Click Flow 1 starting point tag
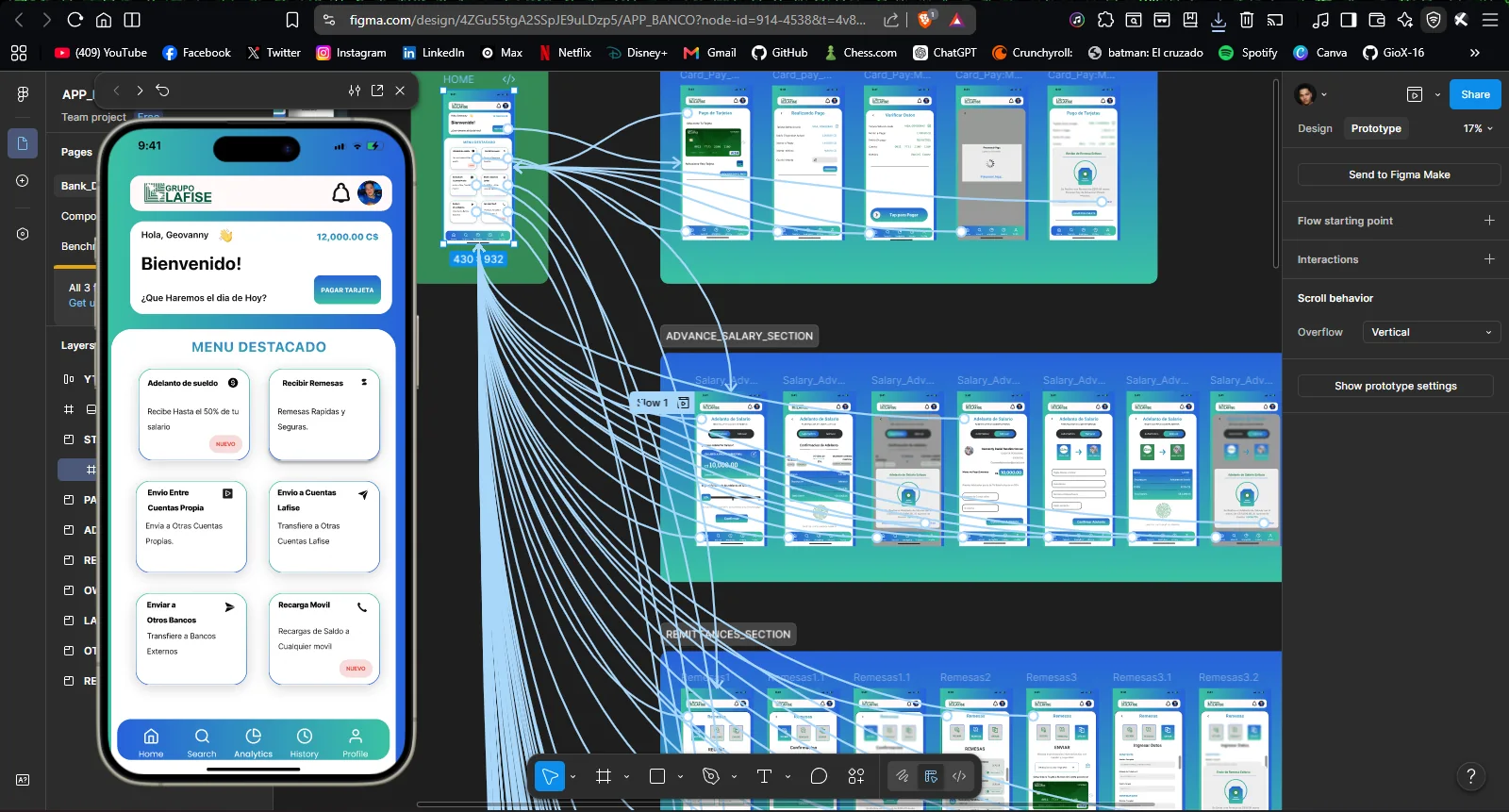The width and height of the screenshot is (1509, 812). point(663,403)
